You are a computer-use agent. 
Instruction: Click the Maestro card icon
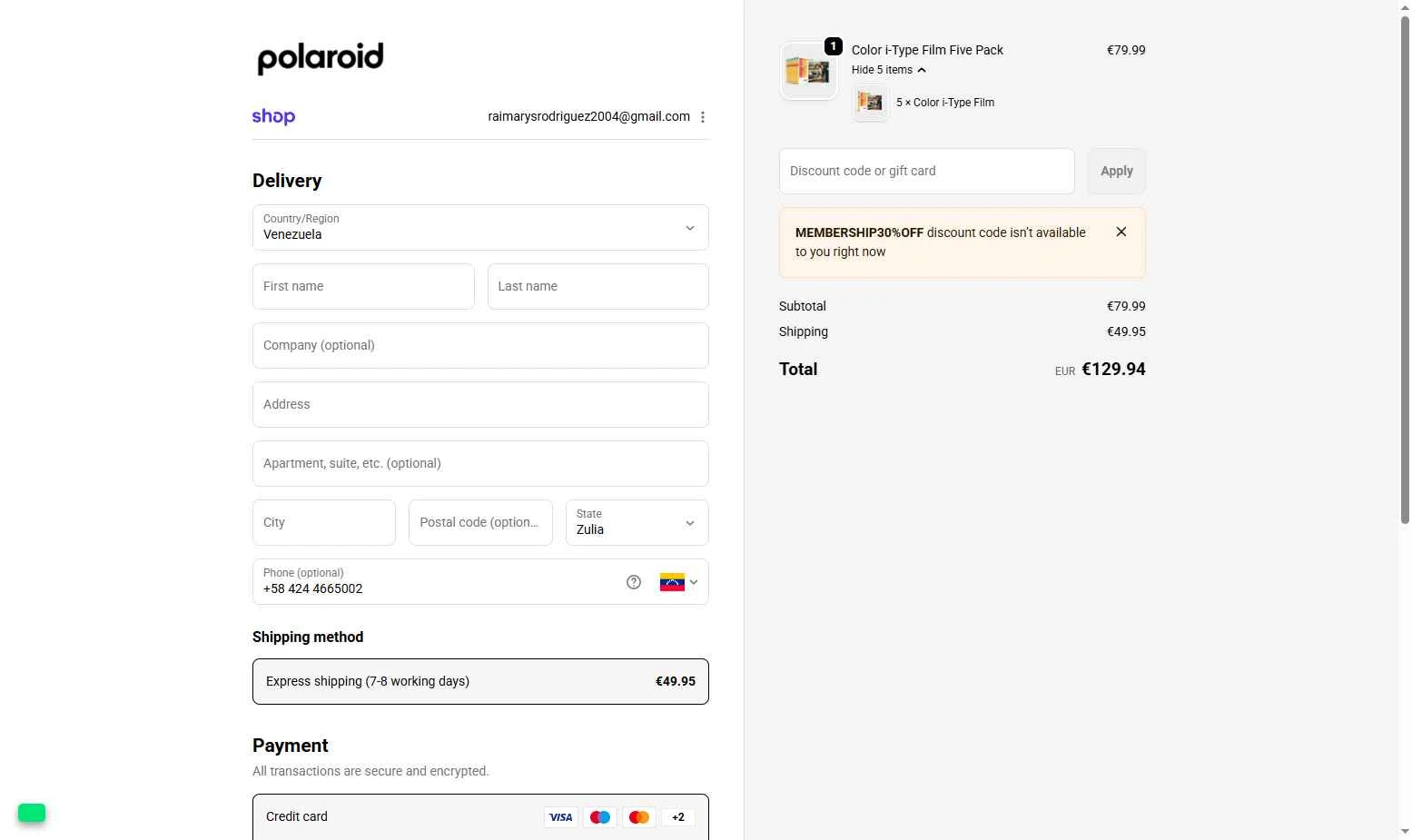(x=600, y=817)
